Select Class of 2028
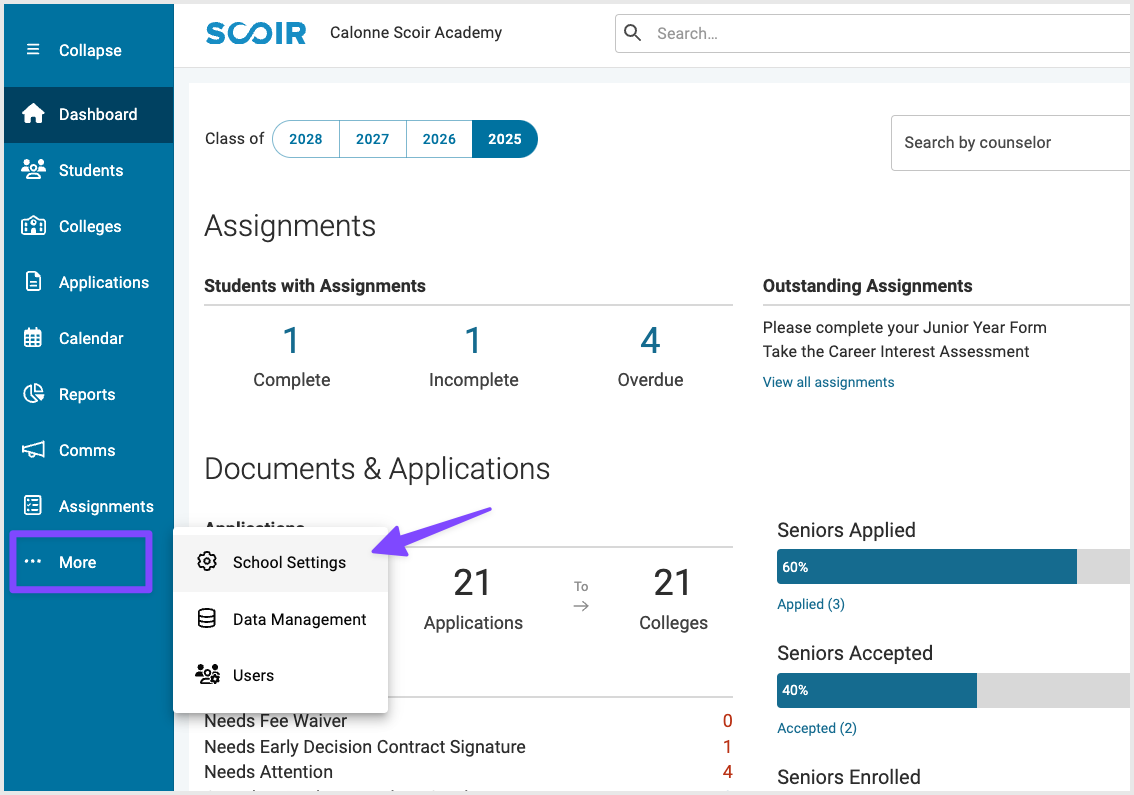 point(306,139)
